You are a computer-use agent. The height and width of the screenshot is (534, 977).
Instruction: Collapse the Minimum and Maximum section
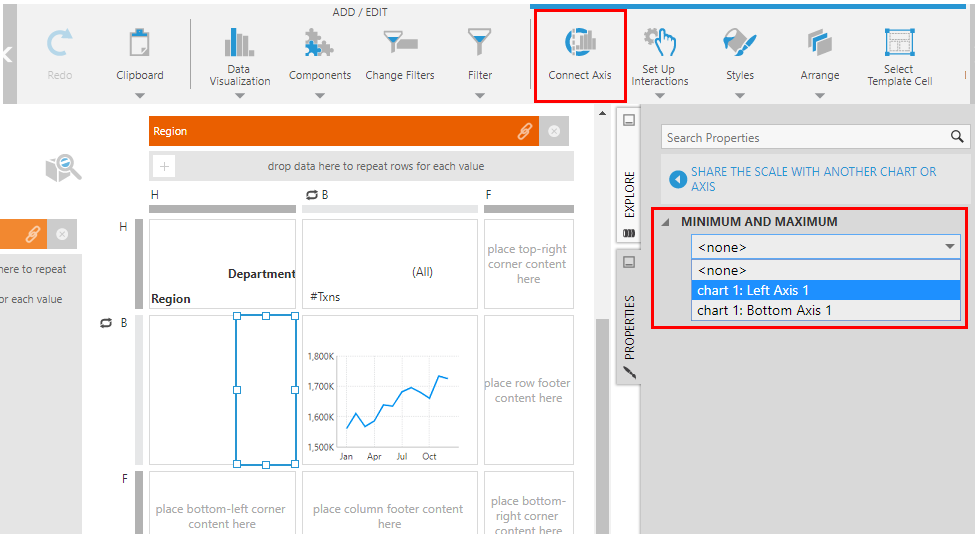point(667,222)
